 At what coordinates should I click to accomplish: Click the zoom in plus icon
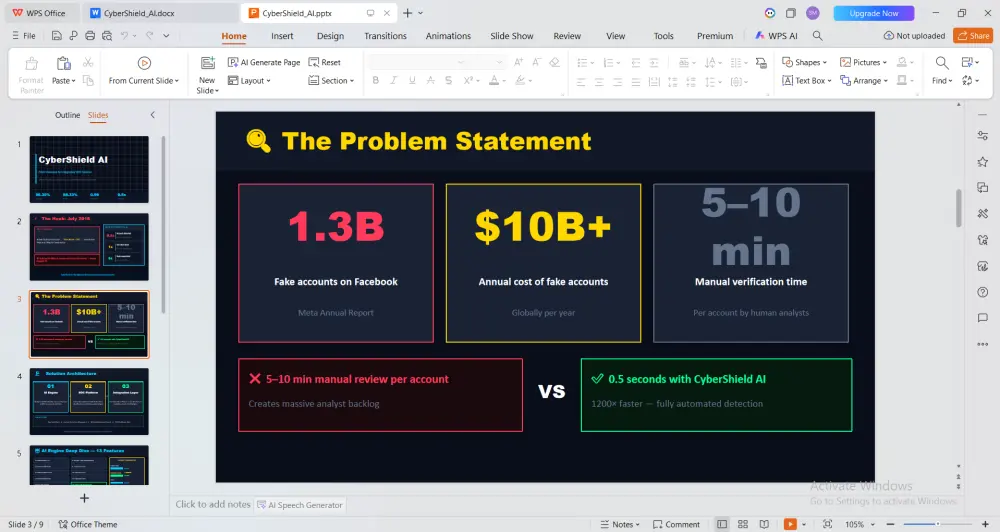[985, 524]
